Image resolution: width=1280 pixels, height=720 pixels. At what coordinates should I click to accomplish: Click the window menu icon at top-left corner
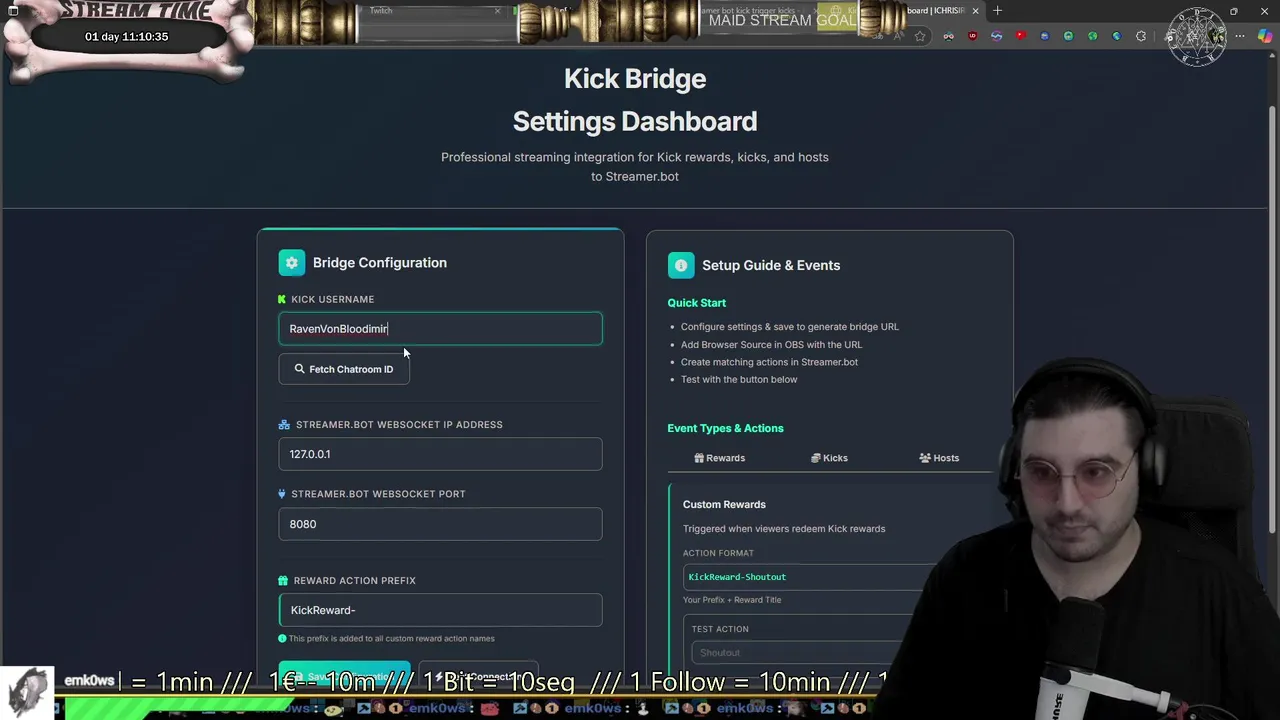pyautogui.click(x=13, y=10)
